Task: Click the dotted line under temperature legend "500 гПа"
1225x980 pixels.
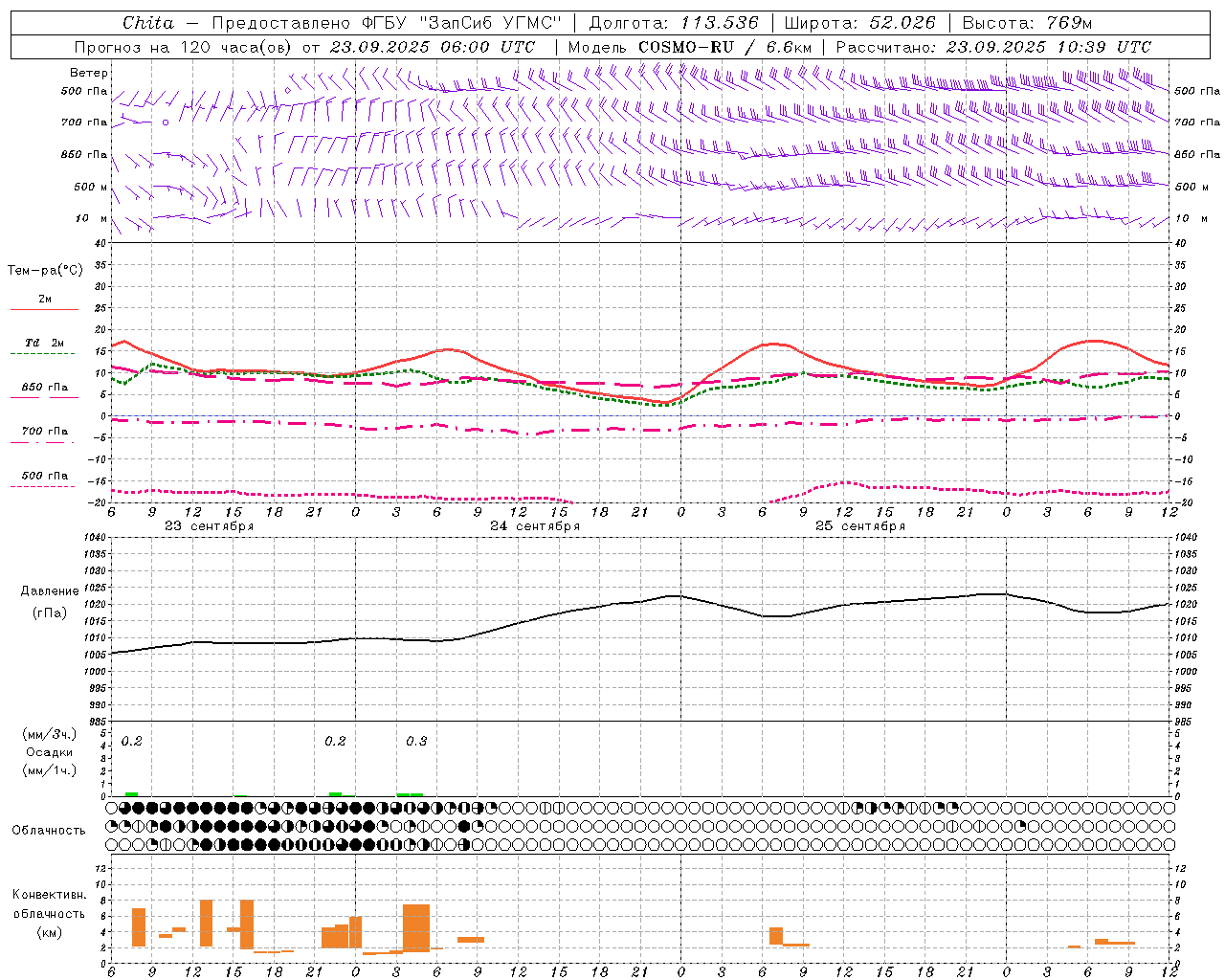Action: coord(42,486)
